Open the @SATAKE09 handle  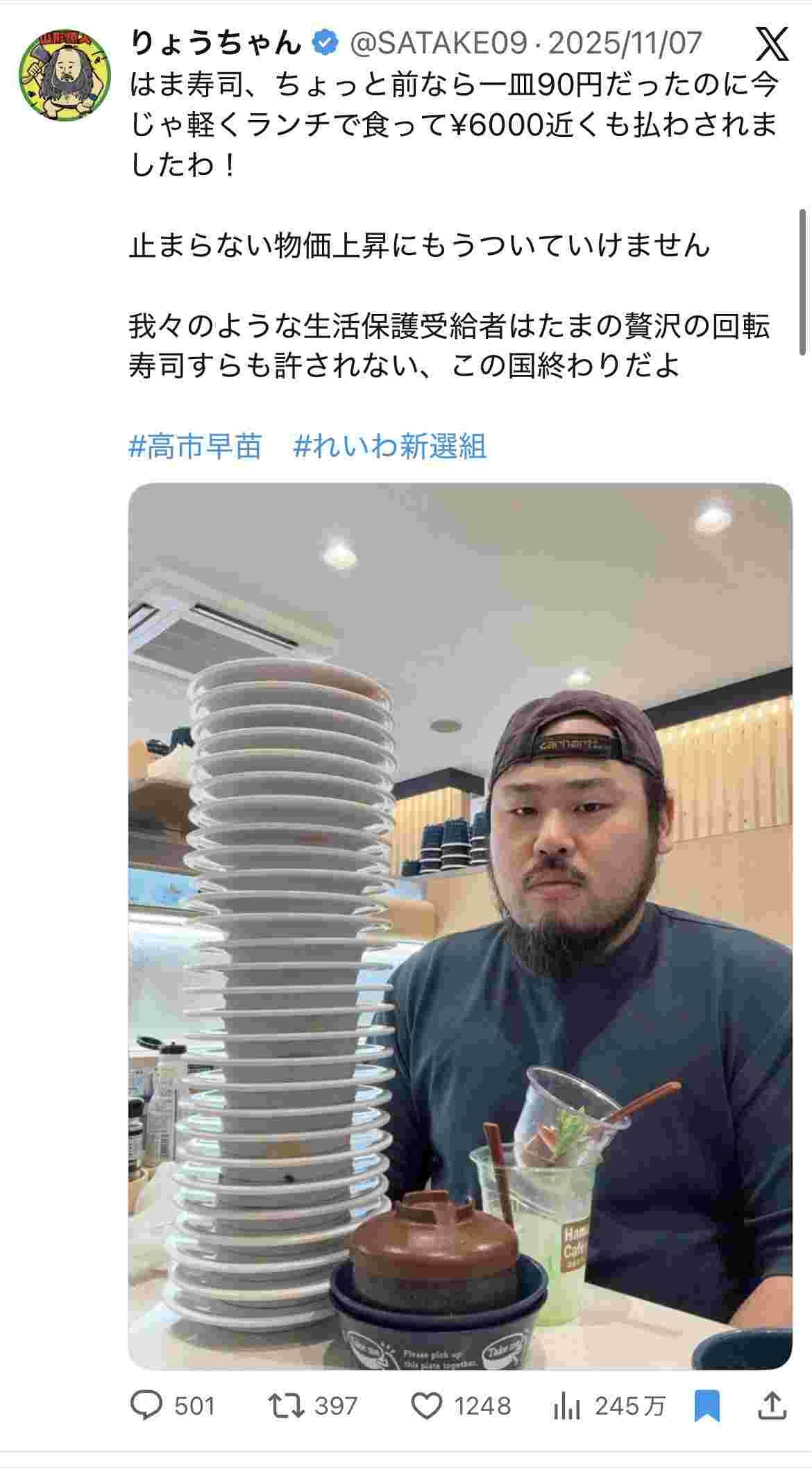(438, 44)
